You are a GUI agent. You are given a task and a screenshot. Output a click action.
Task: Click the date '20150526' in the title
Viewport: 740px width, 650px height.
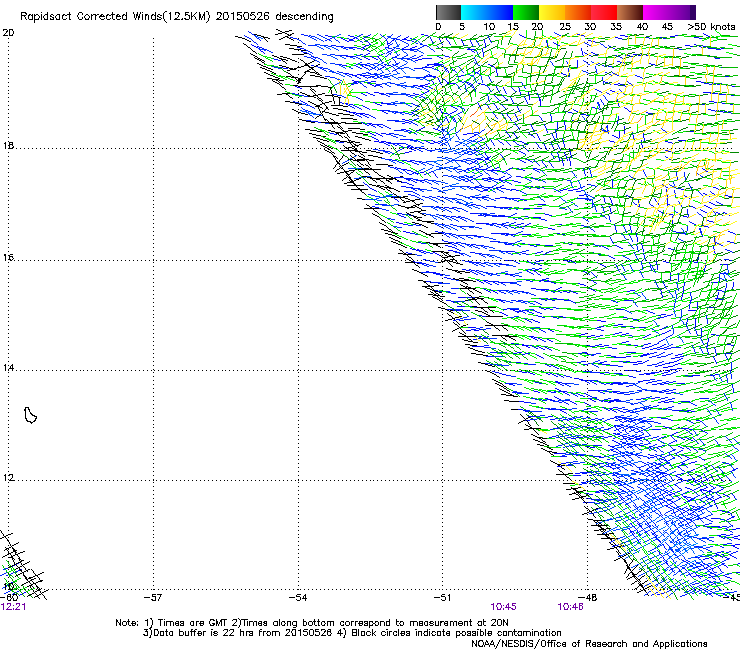coord(243,17)
